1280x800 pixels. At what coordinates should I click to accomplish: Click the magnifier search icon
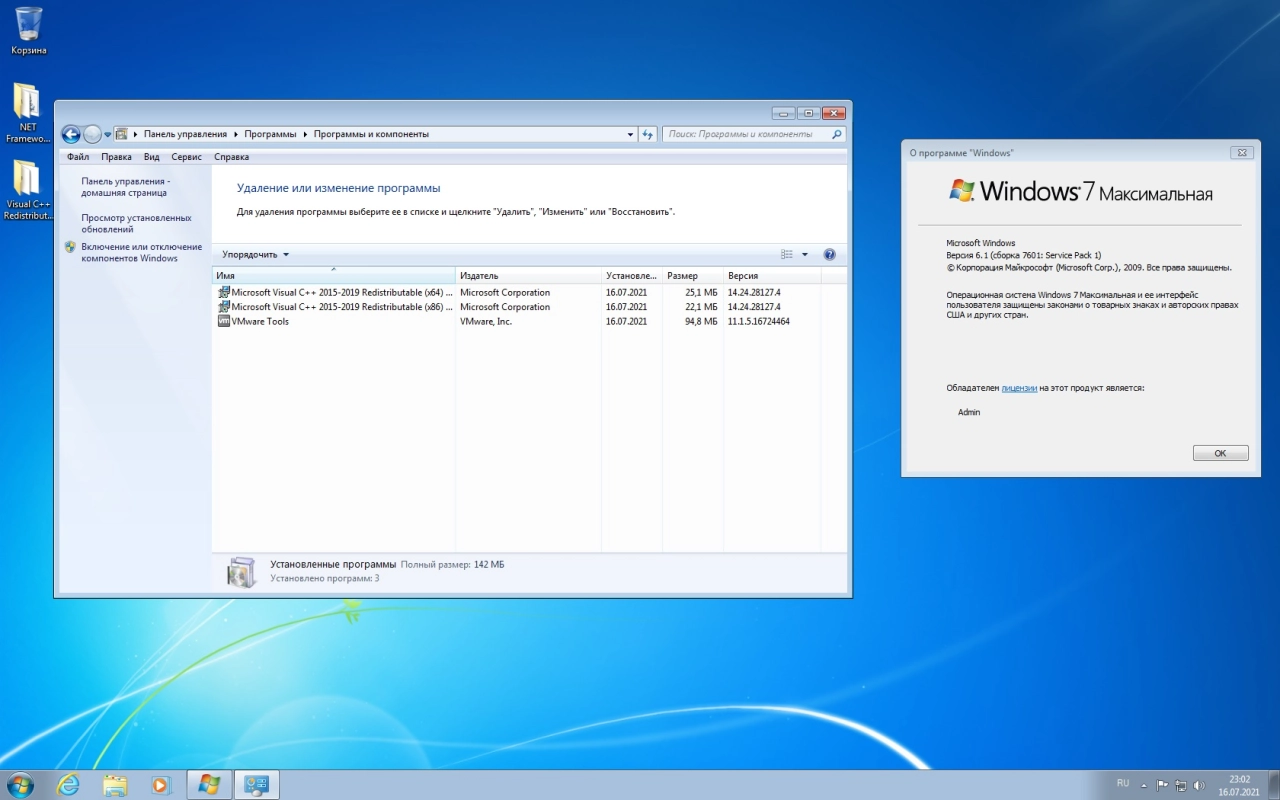click(837, 134)
